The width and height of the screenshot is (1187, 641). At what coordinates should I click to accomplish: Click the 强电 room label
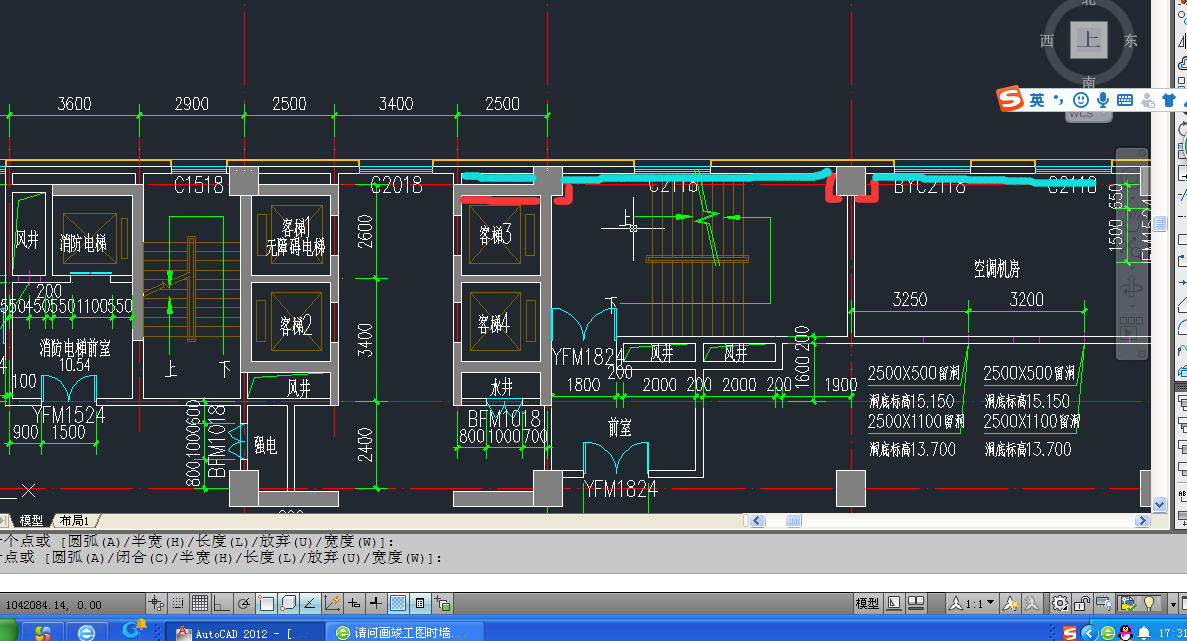coord(265,445)
